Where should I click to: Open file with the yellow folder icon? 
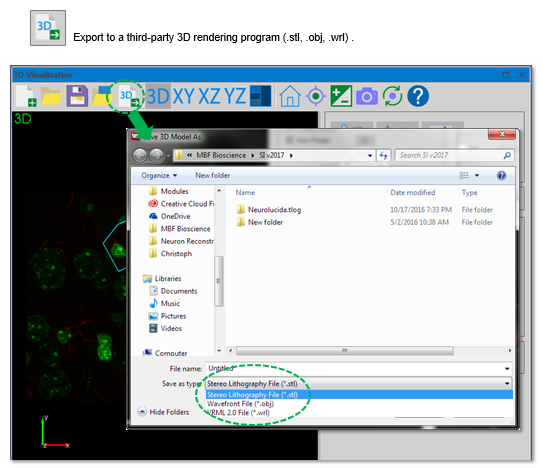pos(51,96)
